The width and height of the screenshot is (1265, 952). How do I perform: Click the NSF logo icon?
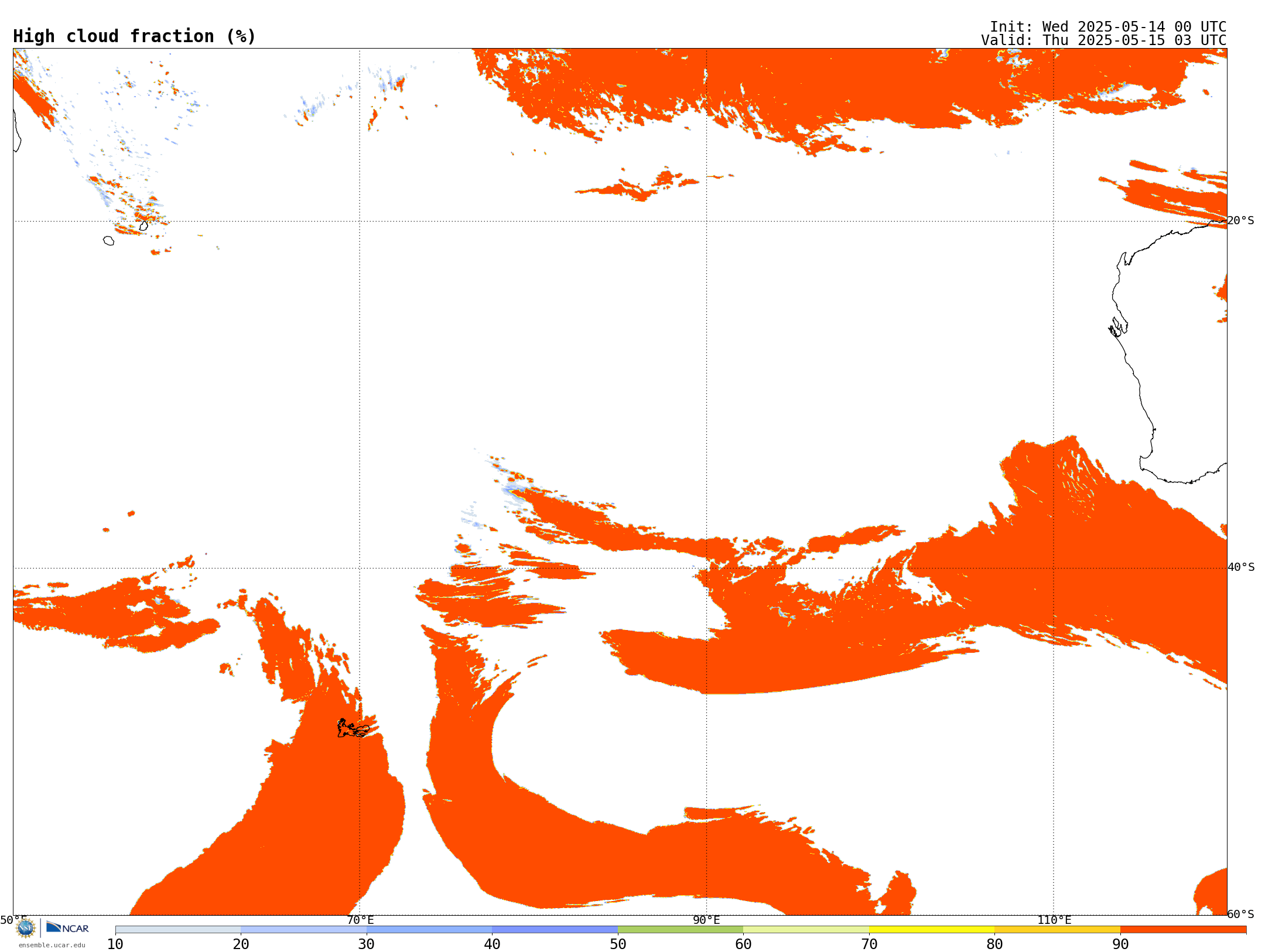pos(26,928)
